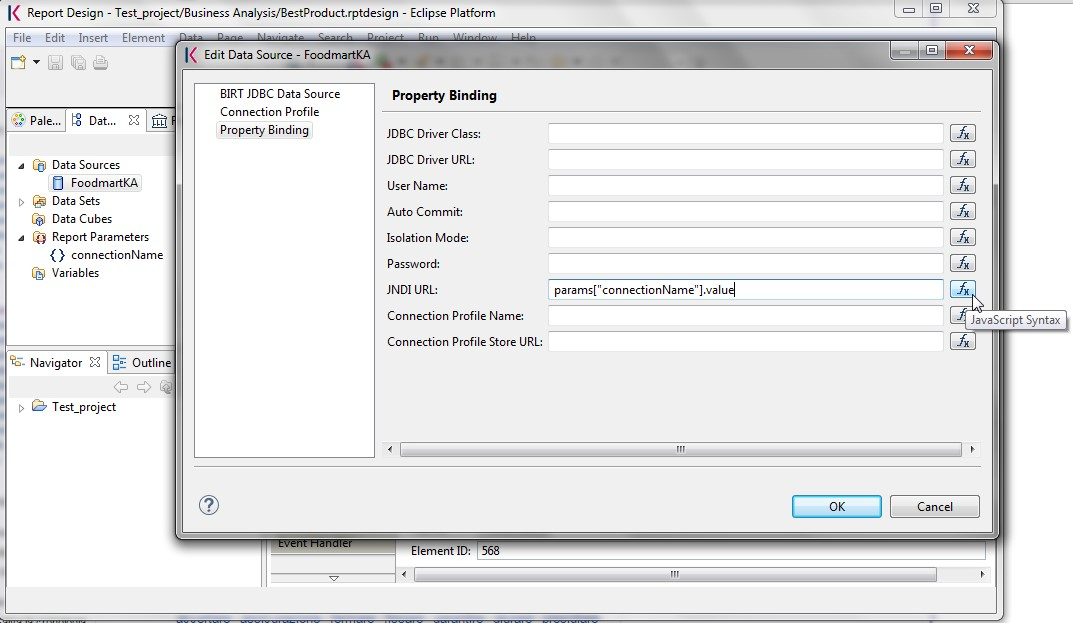Click the down arrow below Event Handler
Viewport: 1073px width, 623px height.
pyautogui.click(x=333, y=578)
